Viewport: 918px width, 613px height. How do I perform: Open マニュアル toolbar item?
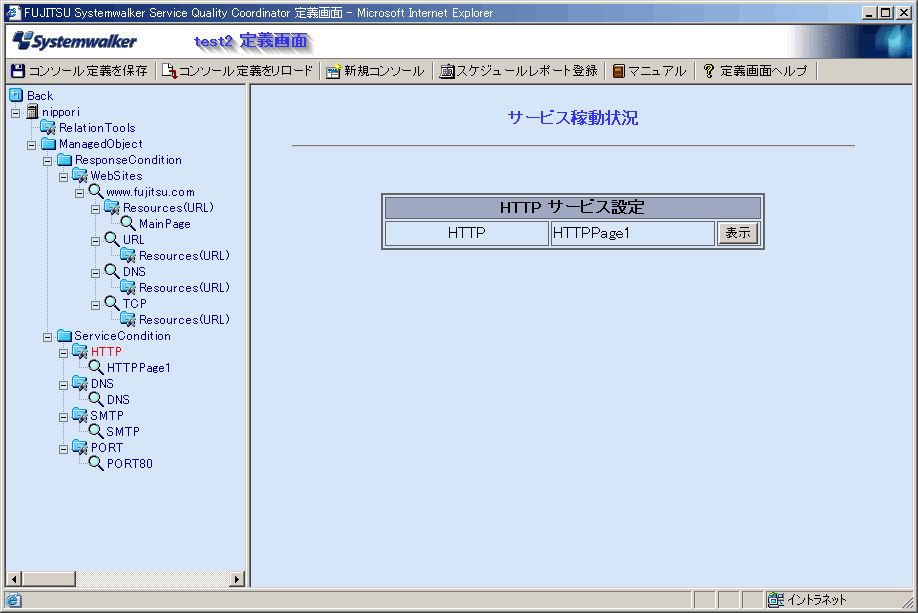649,71
